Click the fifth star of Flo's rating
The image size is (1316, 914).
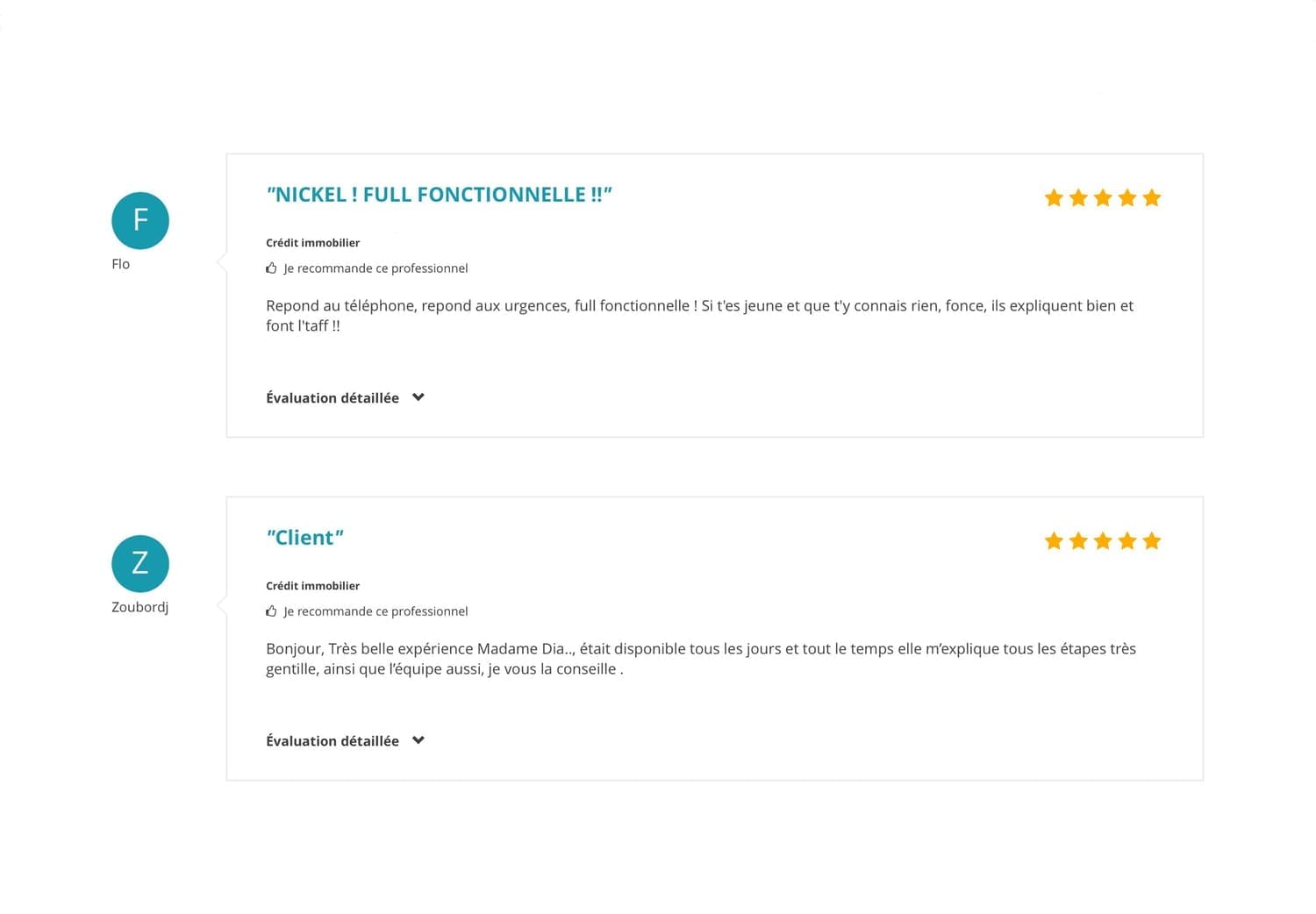click(1152, 198)
